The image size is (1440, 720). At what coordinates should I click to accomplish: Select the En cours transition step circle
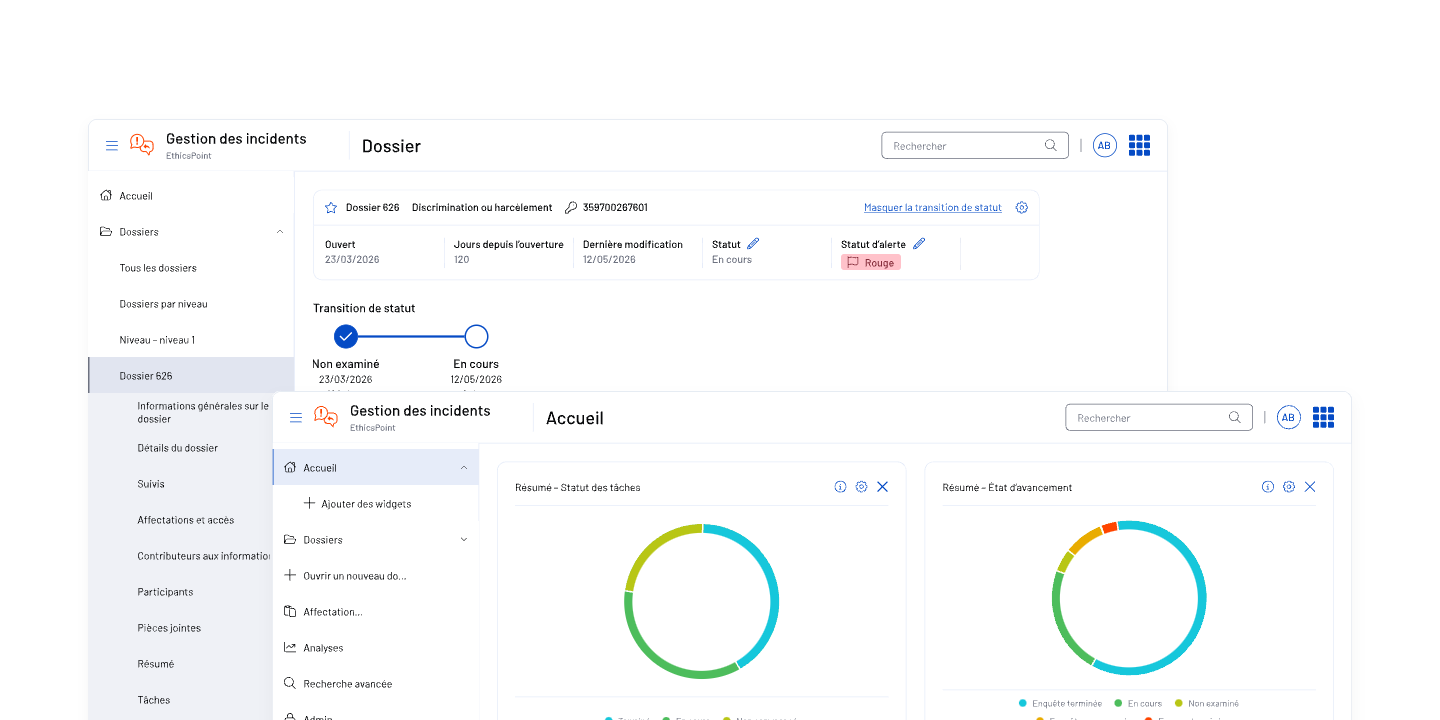click(x=476, y=336)
